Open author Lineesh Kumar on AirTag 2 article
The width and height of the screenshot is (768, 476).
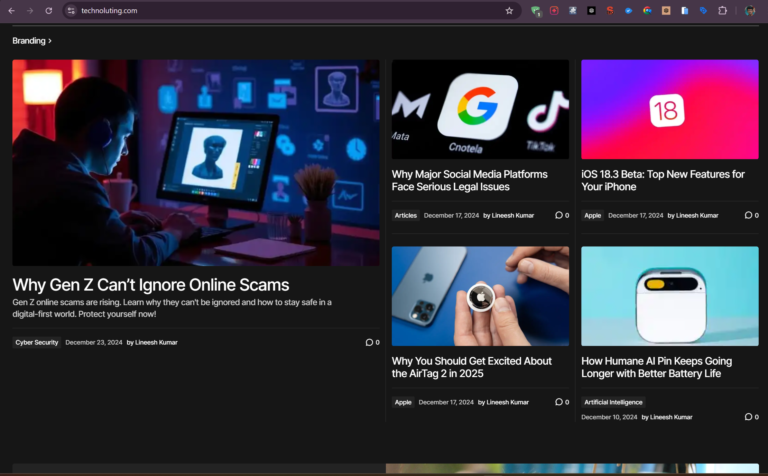pyautogui.click(x=507, y=402)
